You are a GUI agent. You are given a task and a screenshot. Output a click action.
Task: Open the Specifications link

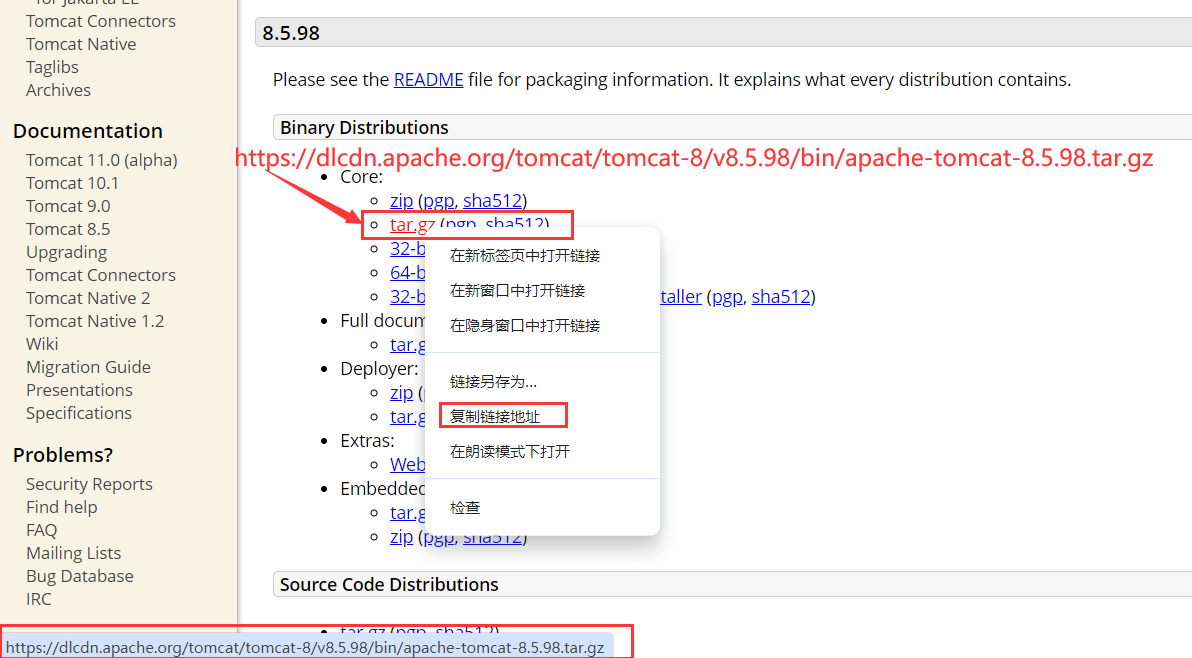tap(78, 413)
